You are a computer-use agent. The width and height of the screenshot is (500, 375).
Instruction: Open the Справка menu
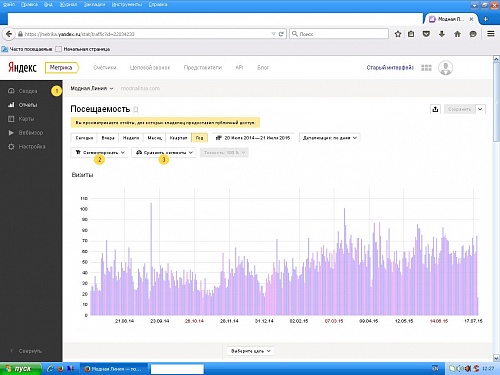[158, 4]
